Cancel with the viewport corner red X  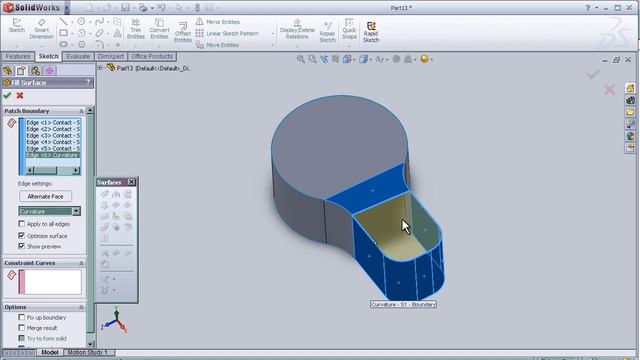pyautogui.click(x=609, y=89)
